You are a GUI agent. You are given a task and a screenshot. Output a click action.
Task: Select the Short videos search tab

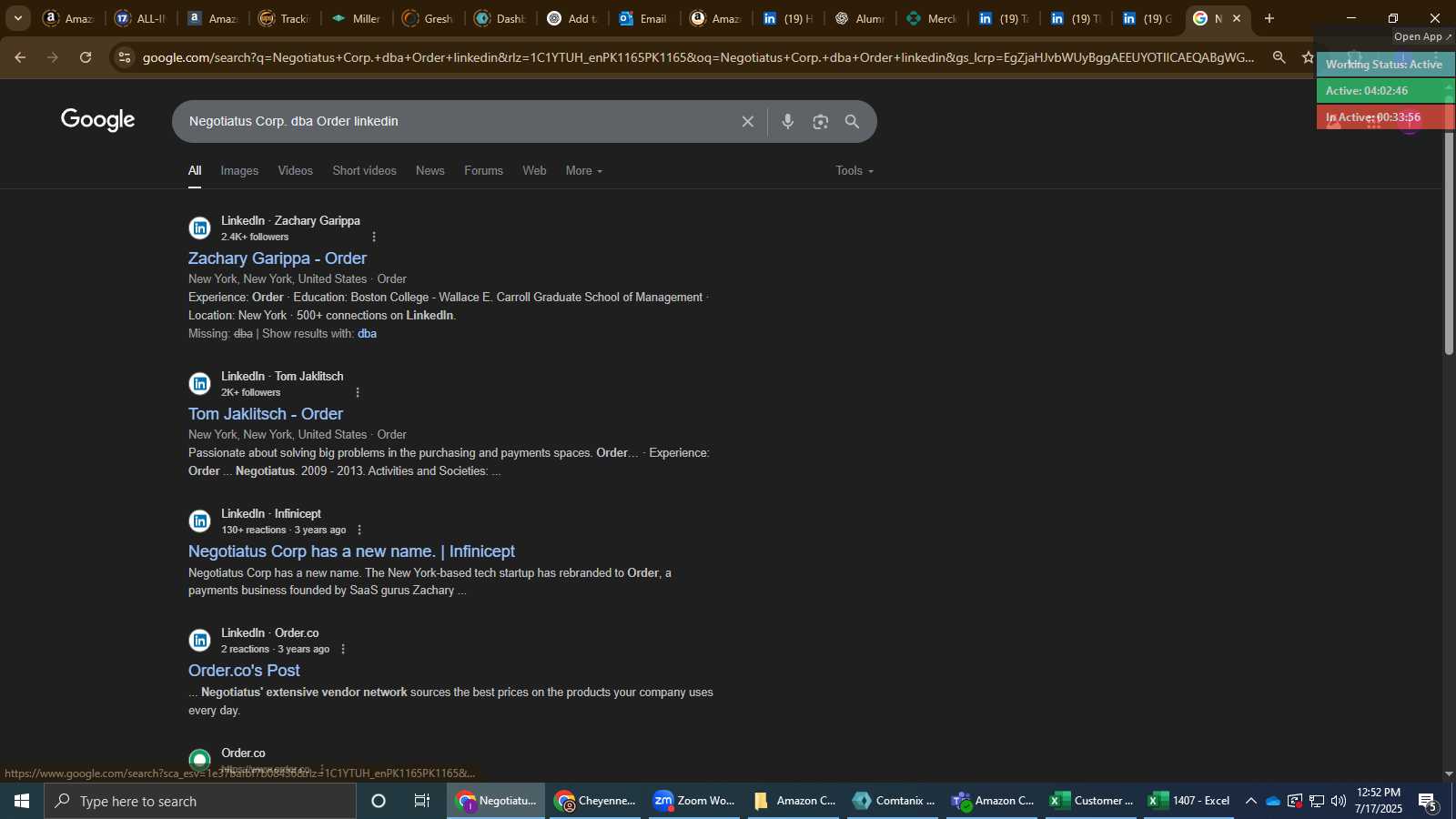[x=364, y=171]
